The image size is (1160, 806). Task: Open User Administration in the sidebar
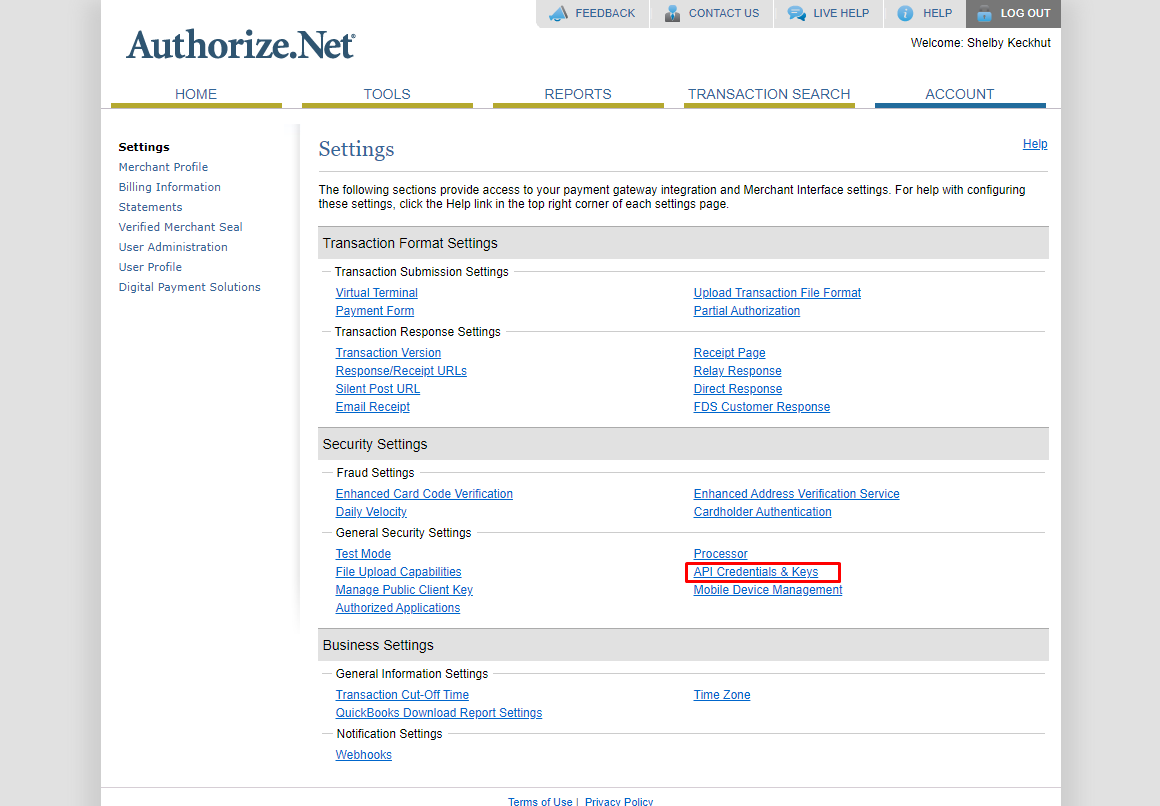click(x=173, y=247)
